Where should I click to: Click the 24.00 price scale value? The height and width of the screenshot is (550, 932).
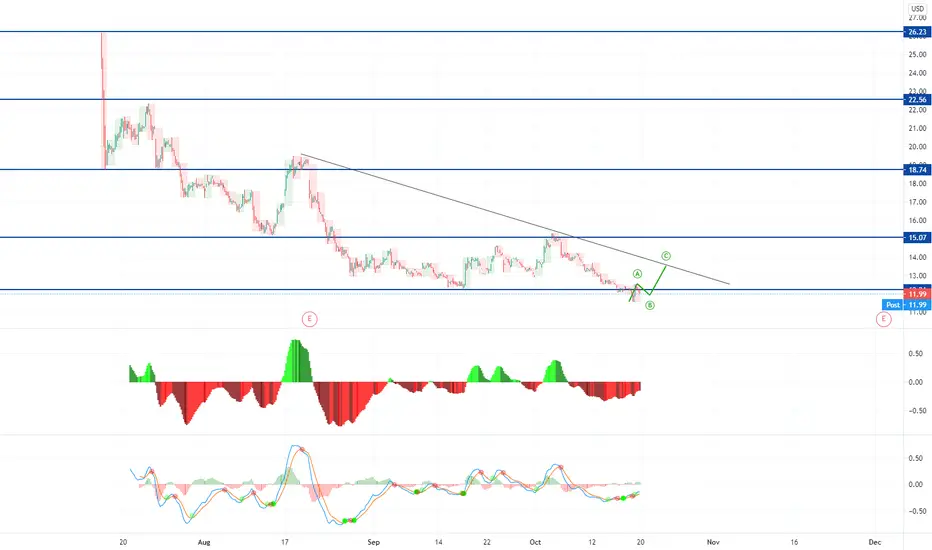[917, 73]
